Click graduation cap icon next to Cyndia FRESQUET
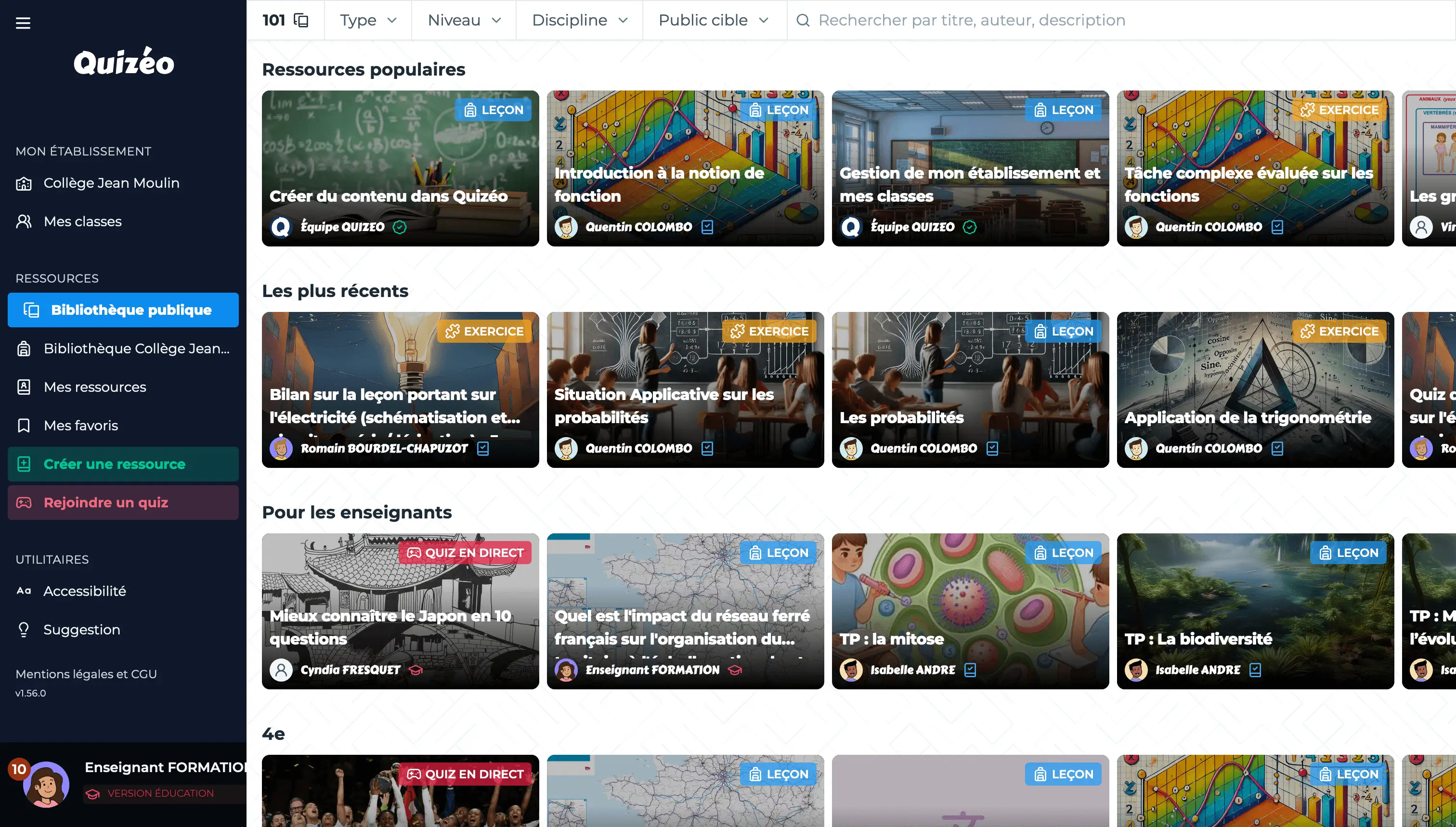This screenshot has width=1456, height=827. (416, 670)
